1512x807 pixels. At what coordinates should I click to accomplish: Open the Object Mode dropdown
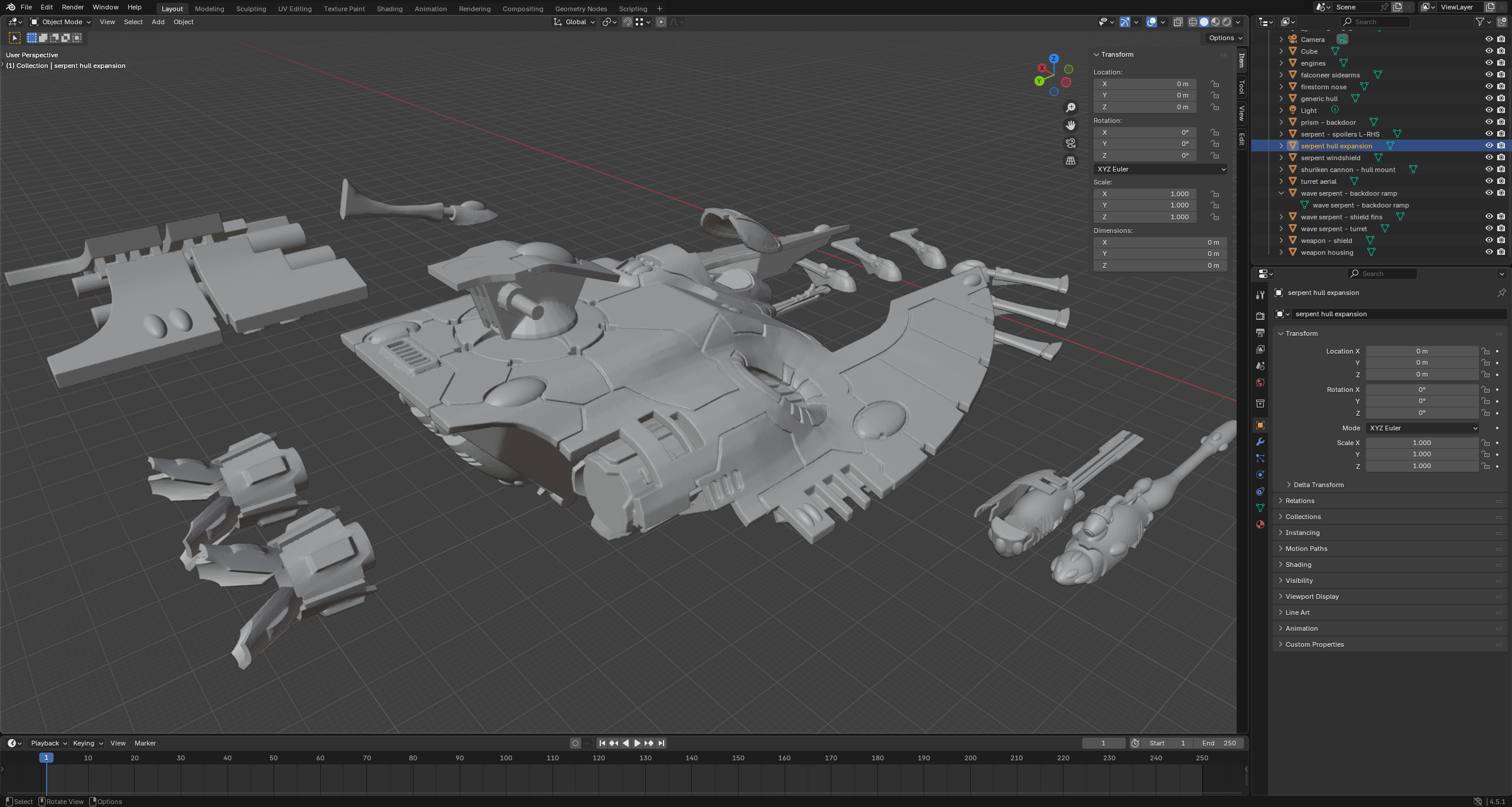pyautogui.click(x=61, y=22)
